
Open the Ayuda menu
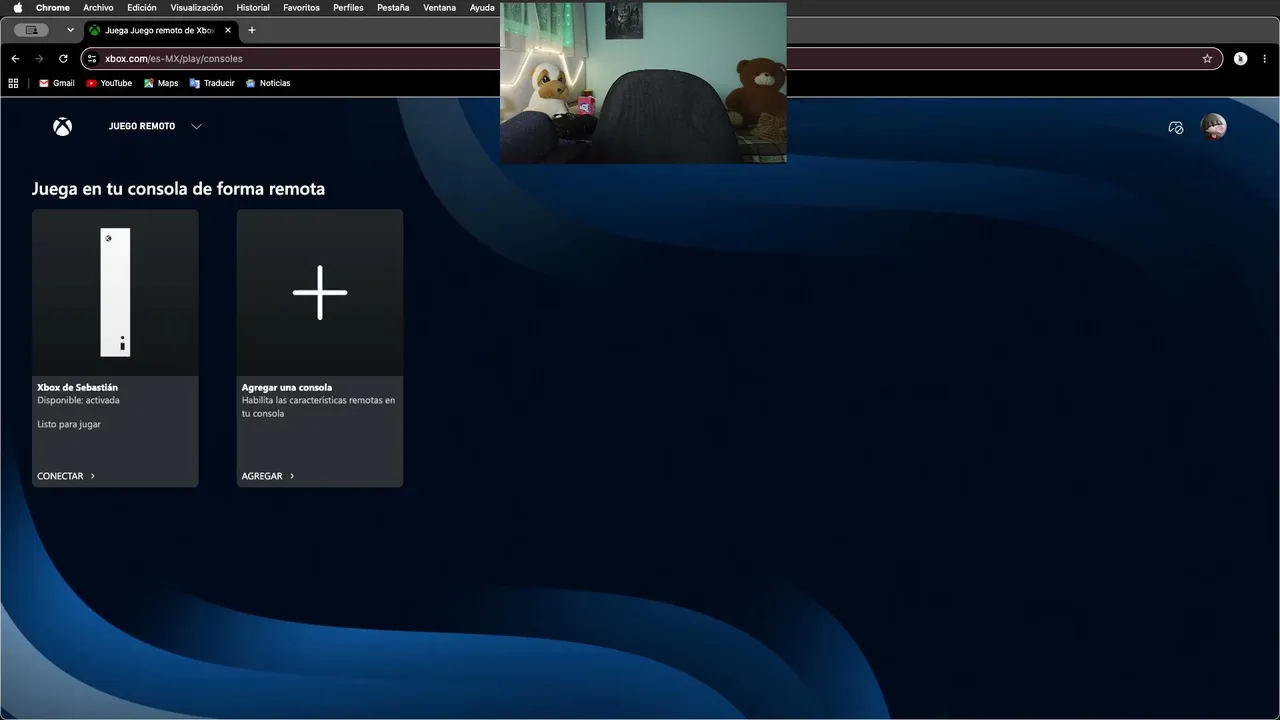482,8
